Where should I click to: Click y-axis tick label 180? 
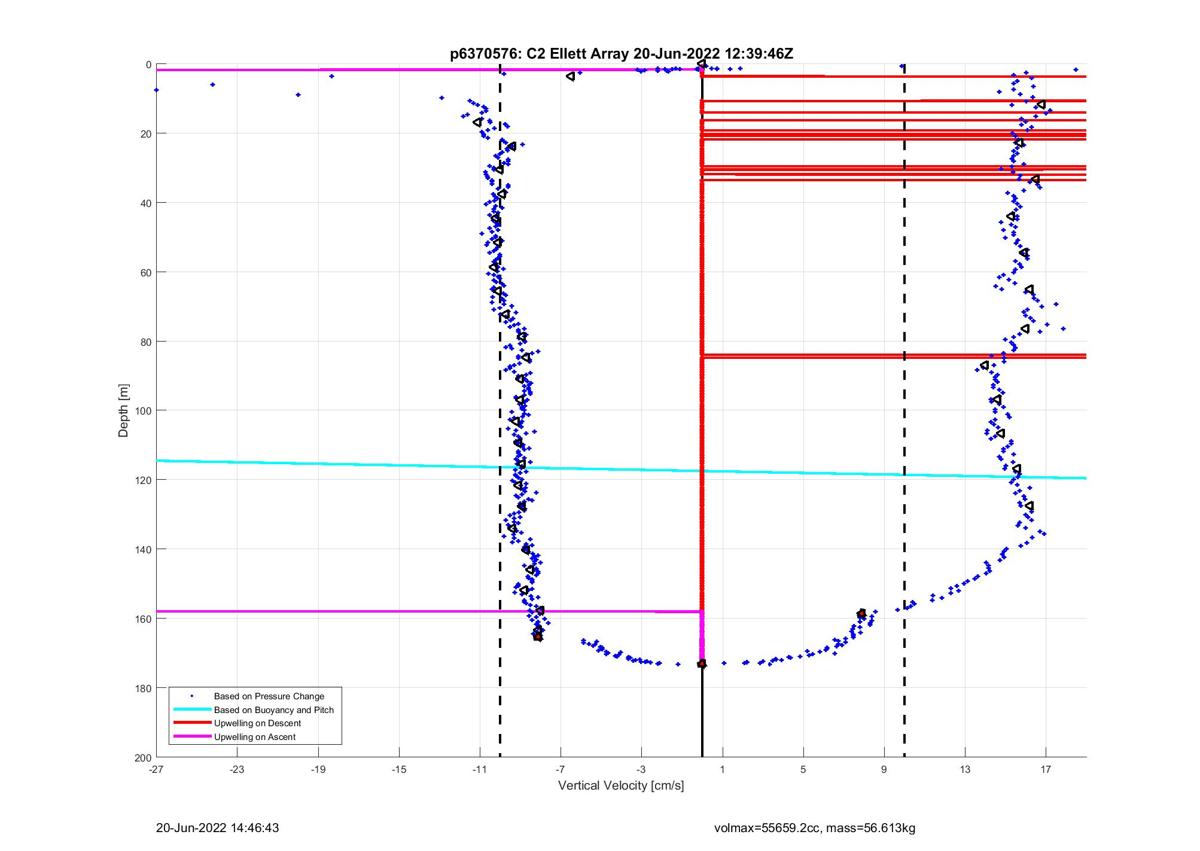142,688
